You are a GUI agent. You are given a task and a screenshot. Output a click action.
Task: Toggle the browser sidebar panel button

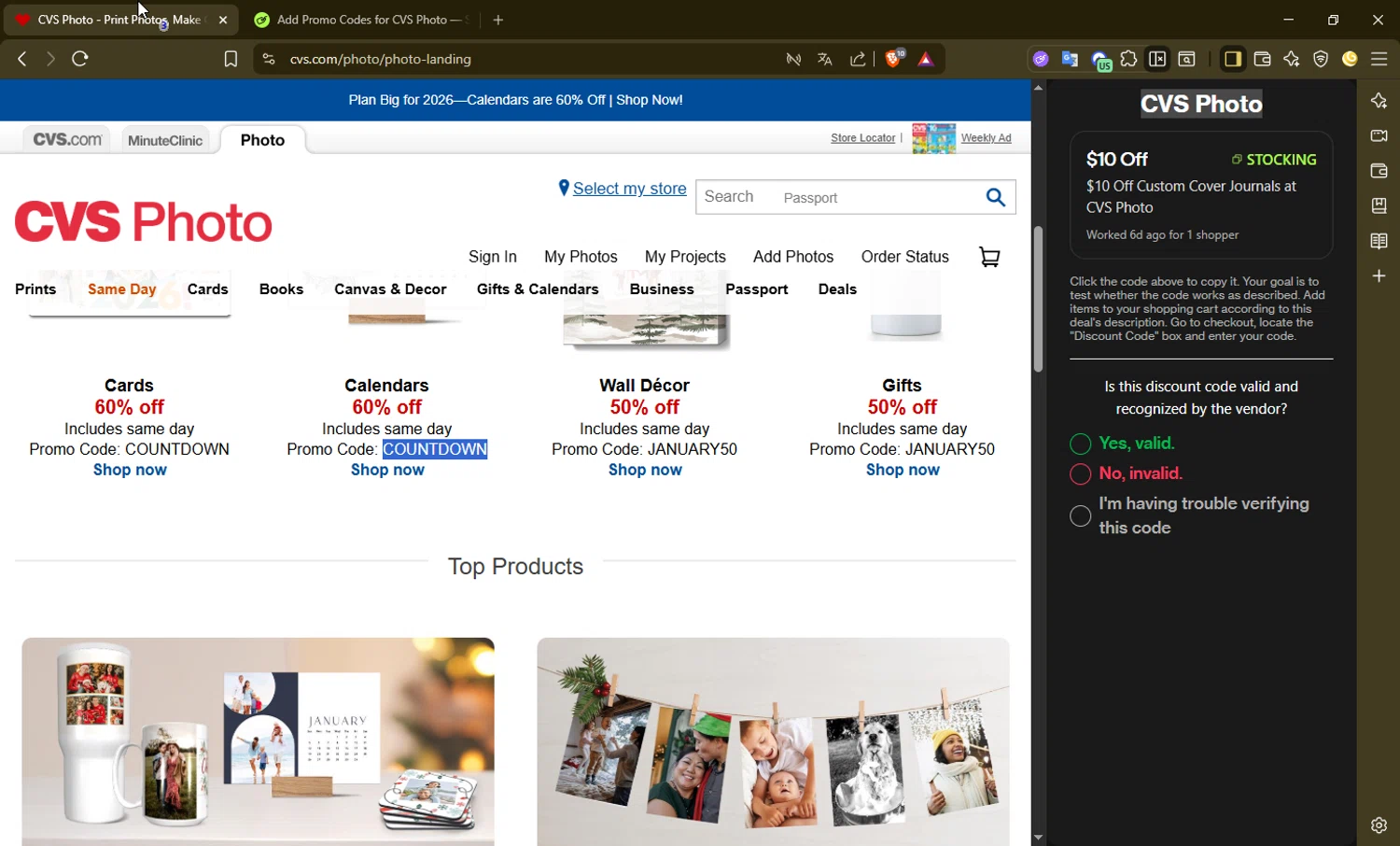pyautogui.click(x=1232, y=59)
